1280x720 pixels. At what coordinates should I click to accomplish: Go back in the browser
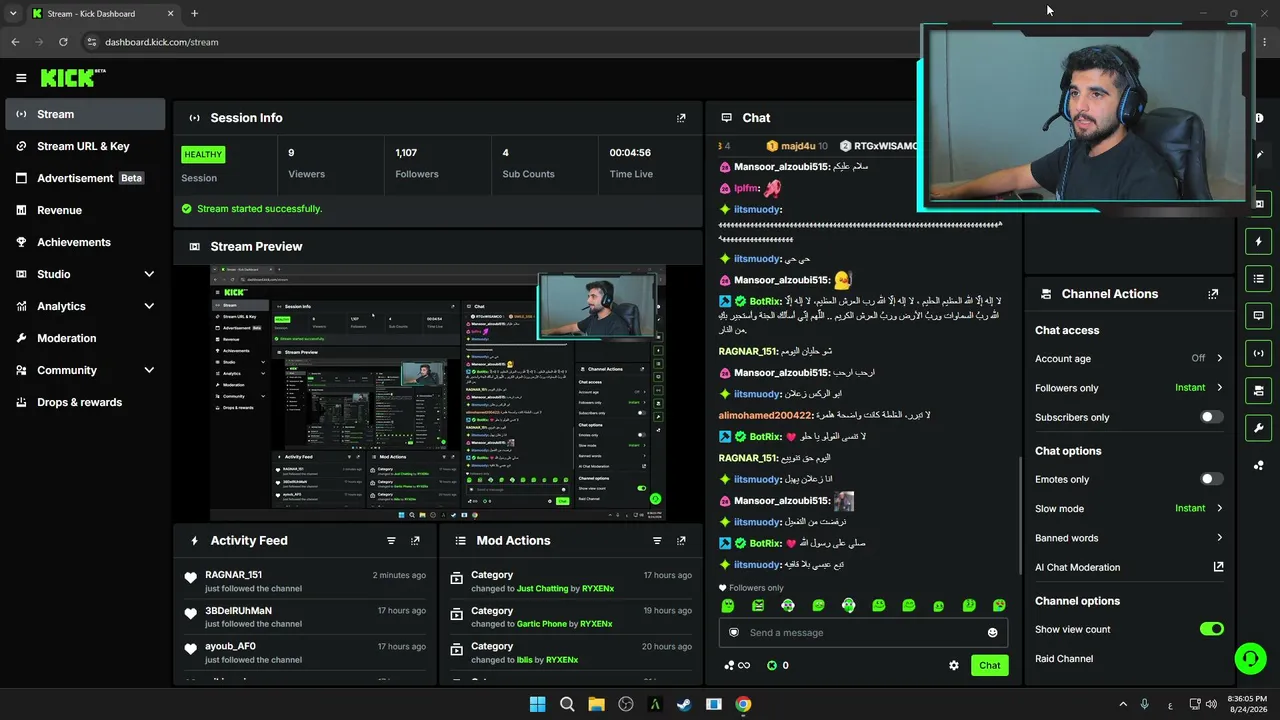pos(15,42)
